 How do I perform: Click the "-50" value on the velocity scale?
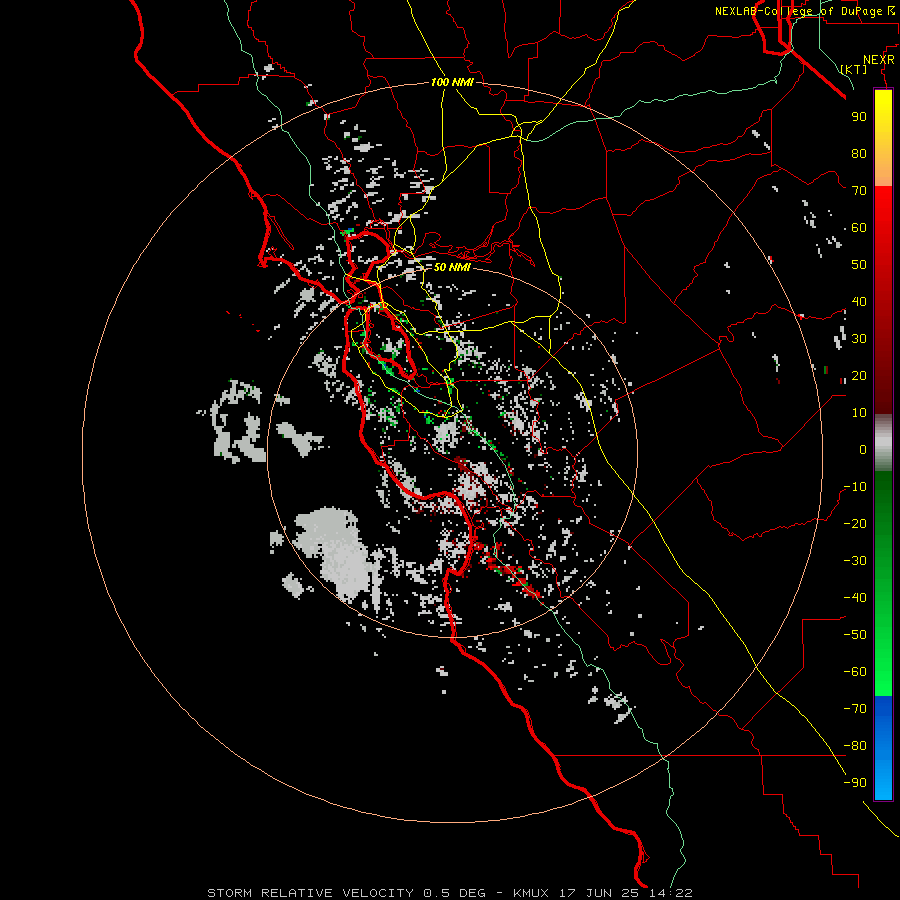tap(855, 635)
